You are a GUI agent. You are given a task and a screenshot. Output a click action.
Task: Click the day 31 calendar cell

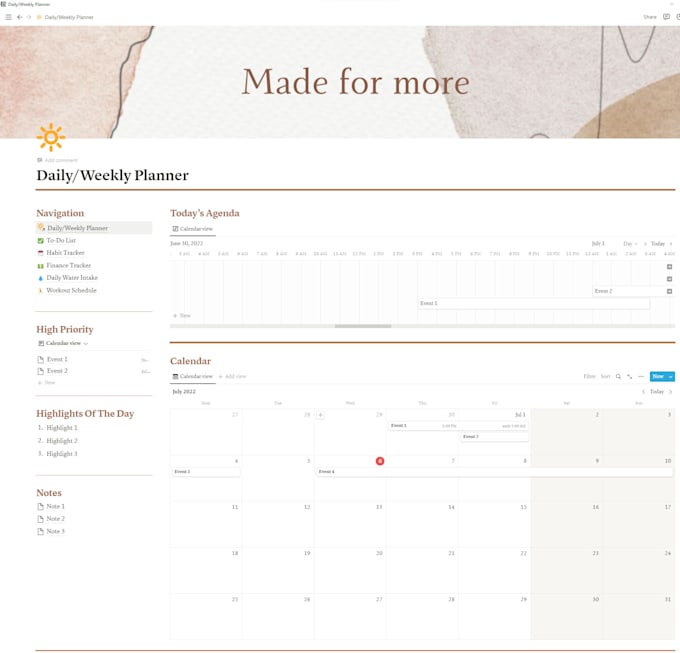[638, 617]
